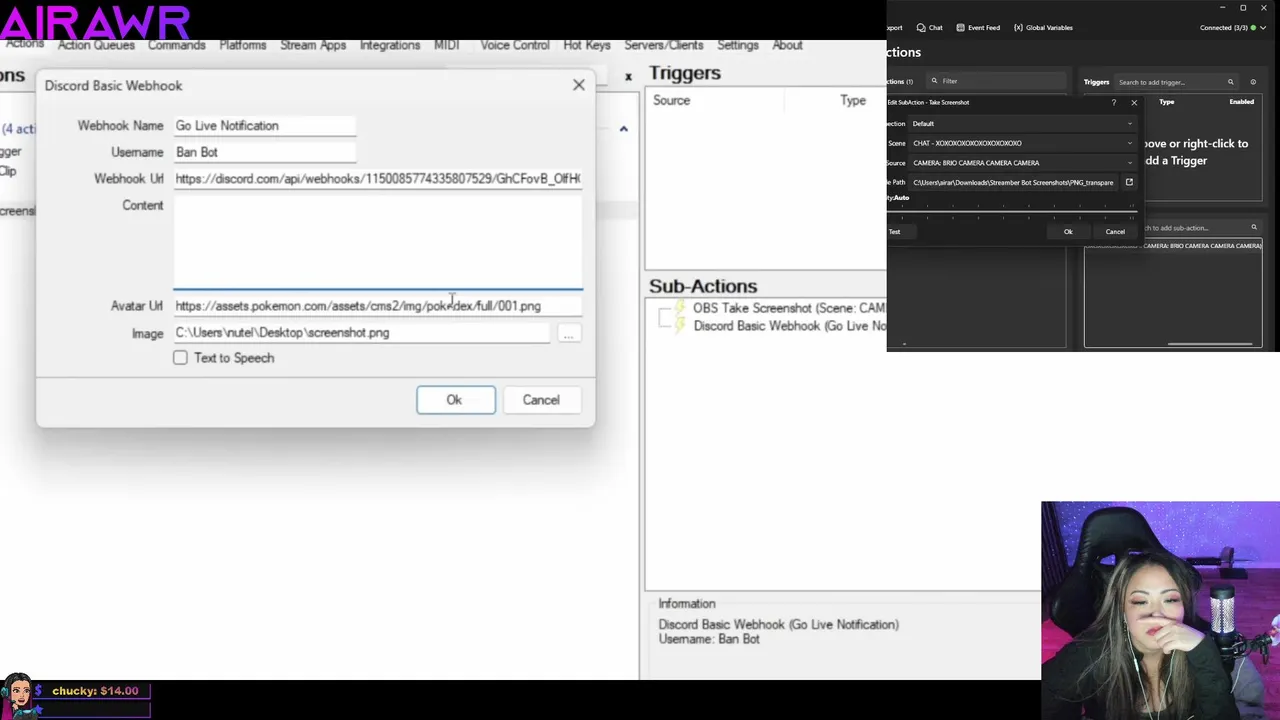Open Chat in the dark Streamer.bot window
This screenshot has height=720, width=1280.
[x=930, y=28]
